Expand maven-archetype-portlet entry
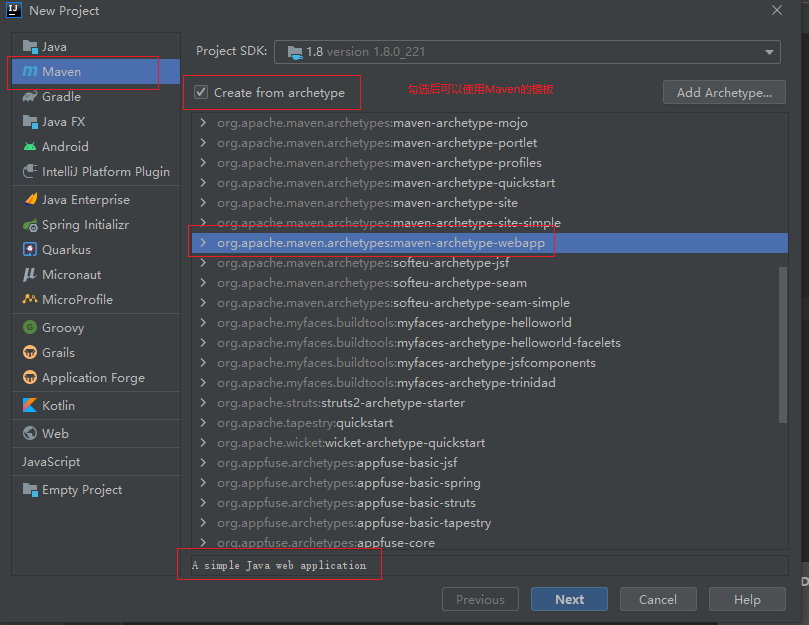This screenshot has height=625, width=809. [x=203, y=142]
